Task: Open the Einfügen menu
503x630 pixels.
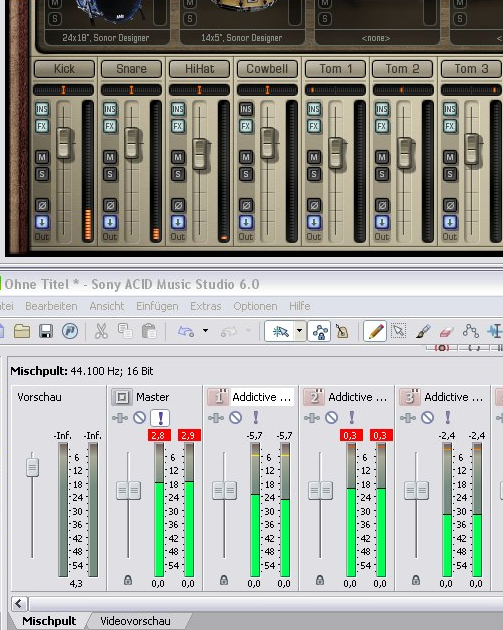Action: [157, 306]
